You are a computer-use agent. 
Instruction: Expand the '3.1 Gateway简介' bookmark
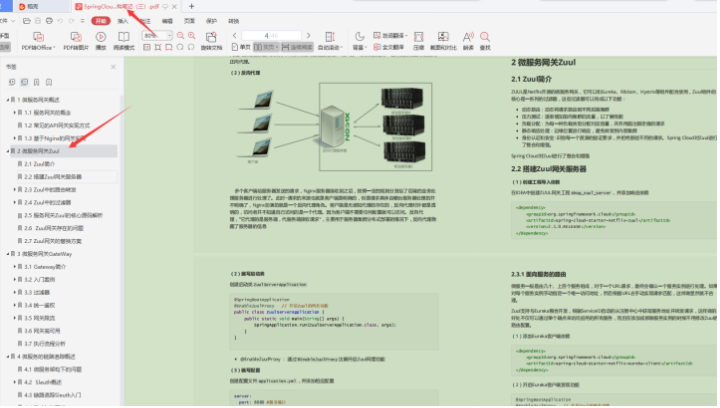click(x=15, y=267)
